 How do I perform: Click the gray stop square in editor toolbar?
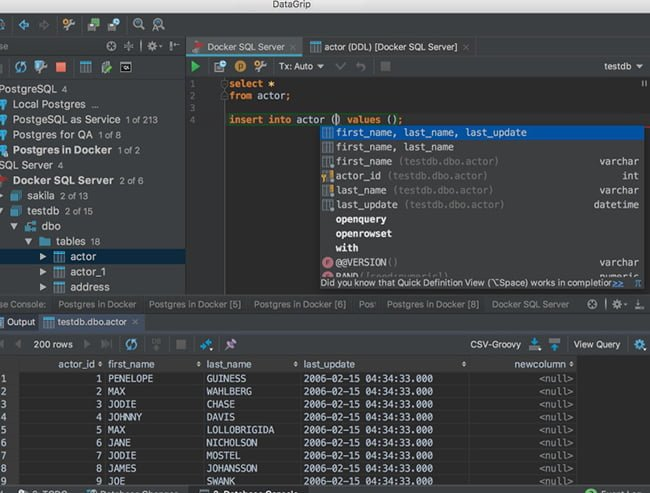tap(386, 66)
